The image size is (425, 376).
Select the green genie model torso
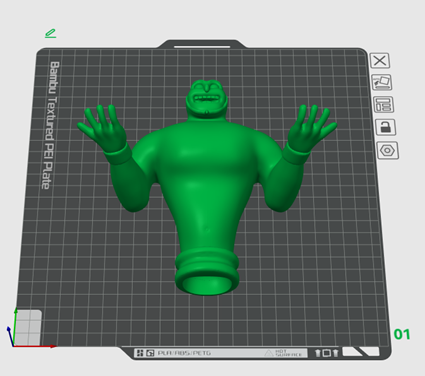(x=204, y=173)
